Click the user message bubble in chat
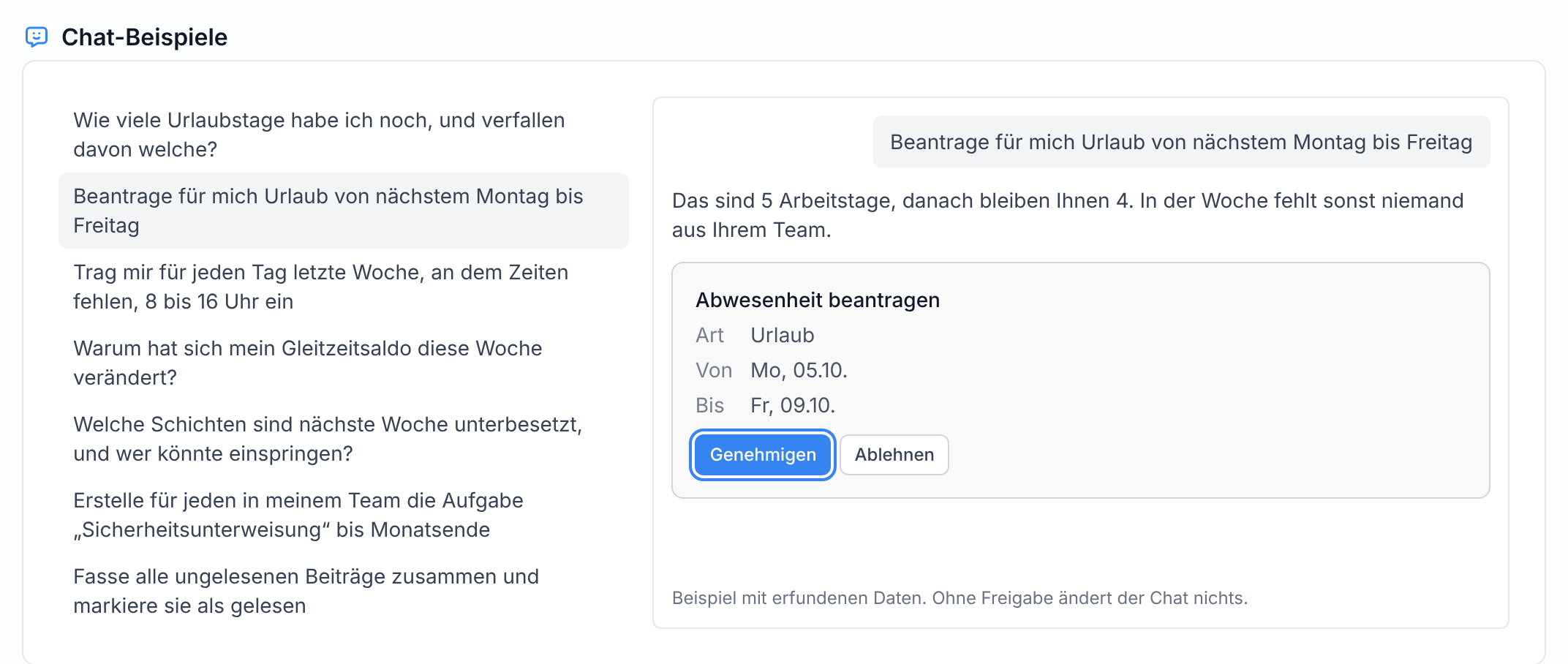 click(x=1181, y=142)
